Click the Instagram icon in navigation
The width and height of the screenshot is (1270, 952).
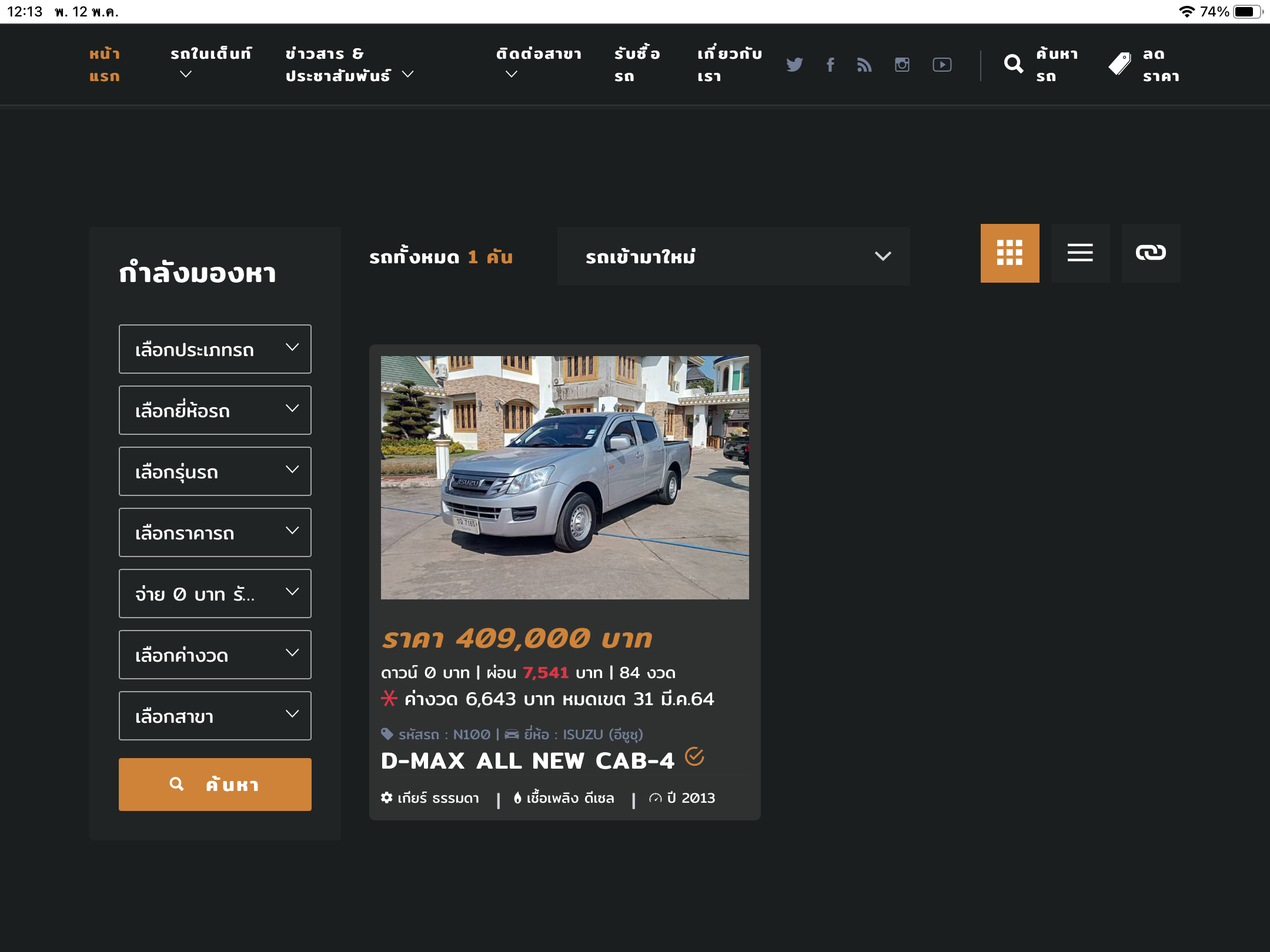[902, 65]
